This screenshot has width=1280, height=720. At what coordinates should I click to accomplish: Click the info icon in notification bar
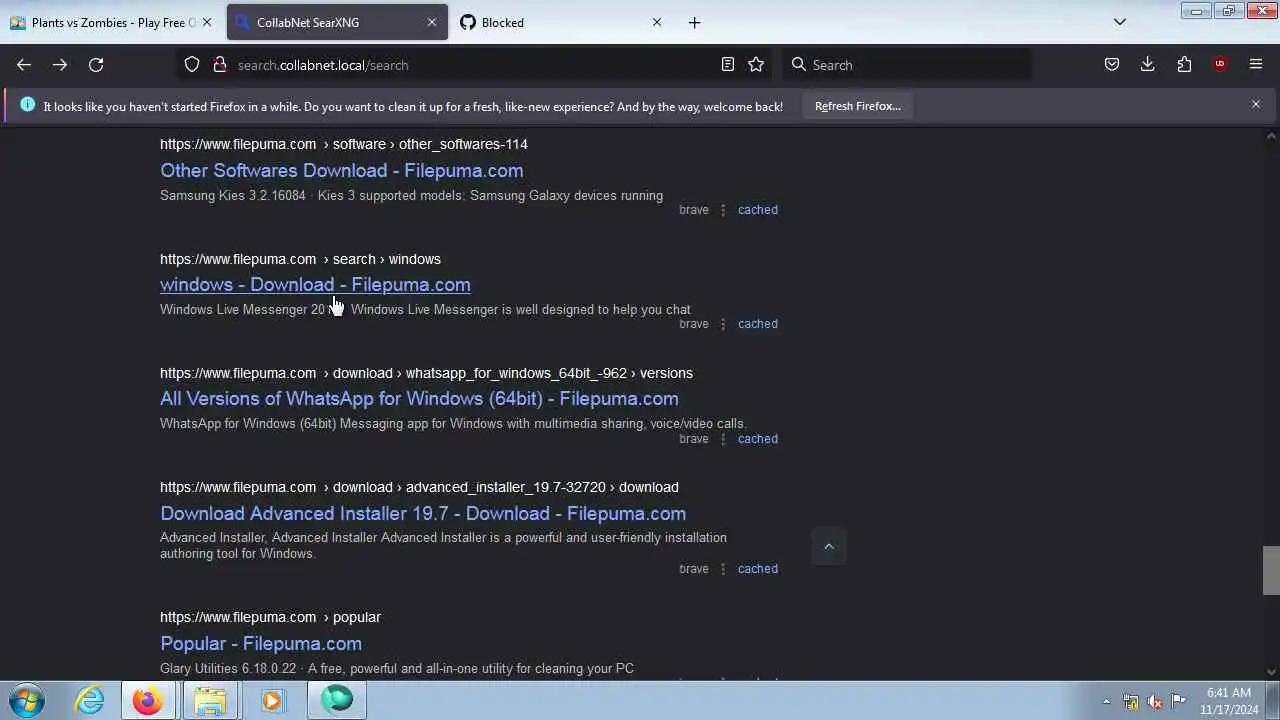pyautogui.click(x=27, y=105)
